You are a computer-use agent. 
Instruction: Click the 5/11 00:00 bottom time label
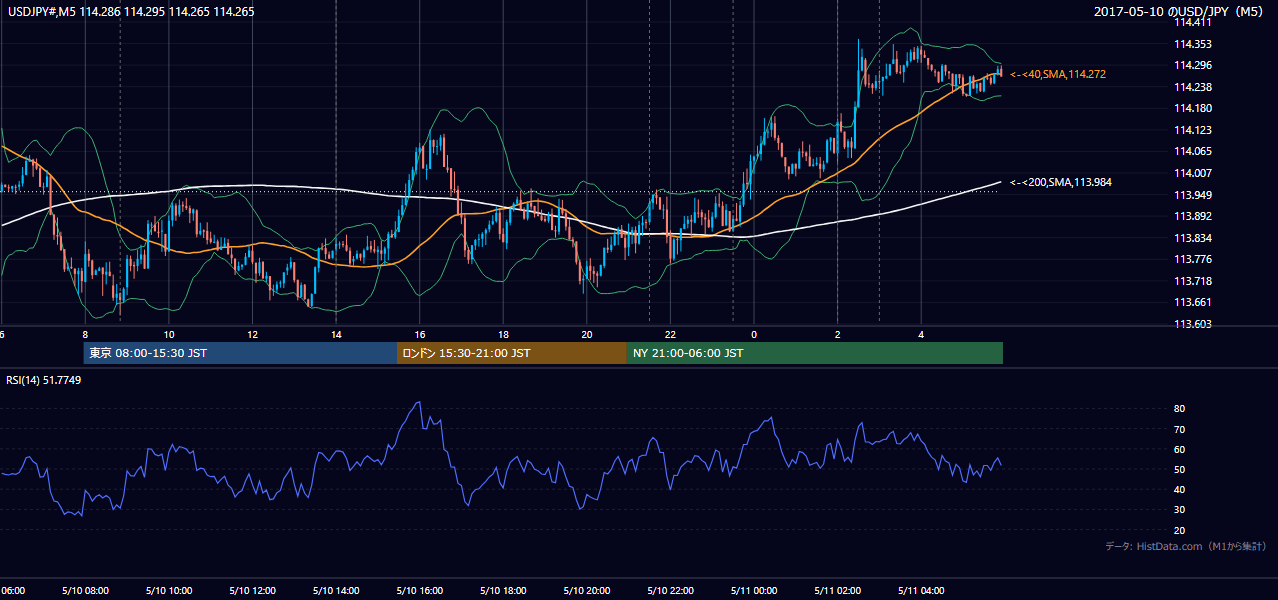[754, 591]
